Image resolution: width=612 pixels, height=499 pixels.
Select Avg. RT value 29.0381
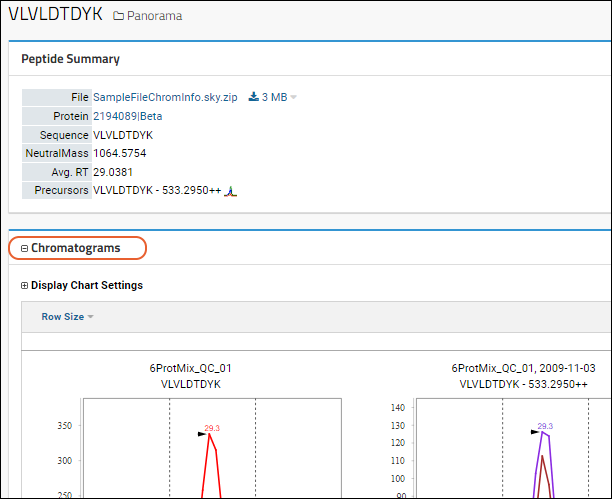pos(113,172)
